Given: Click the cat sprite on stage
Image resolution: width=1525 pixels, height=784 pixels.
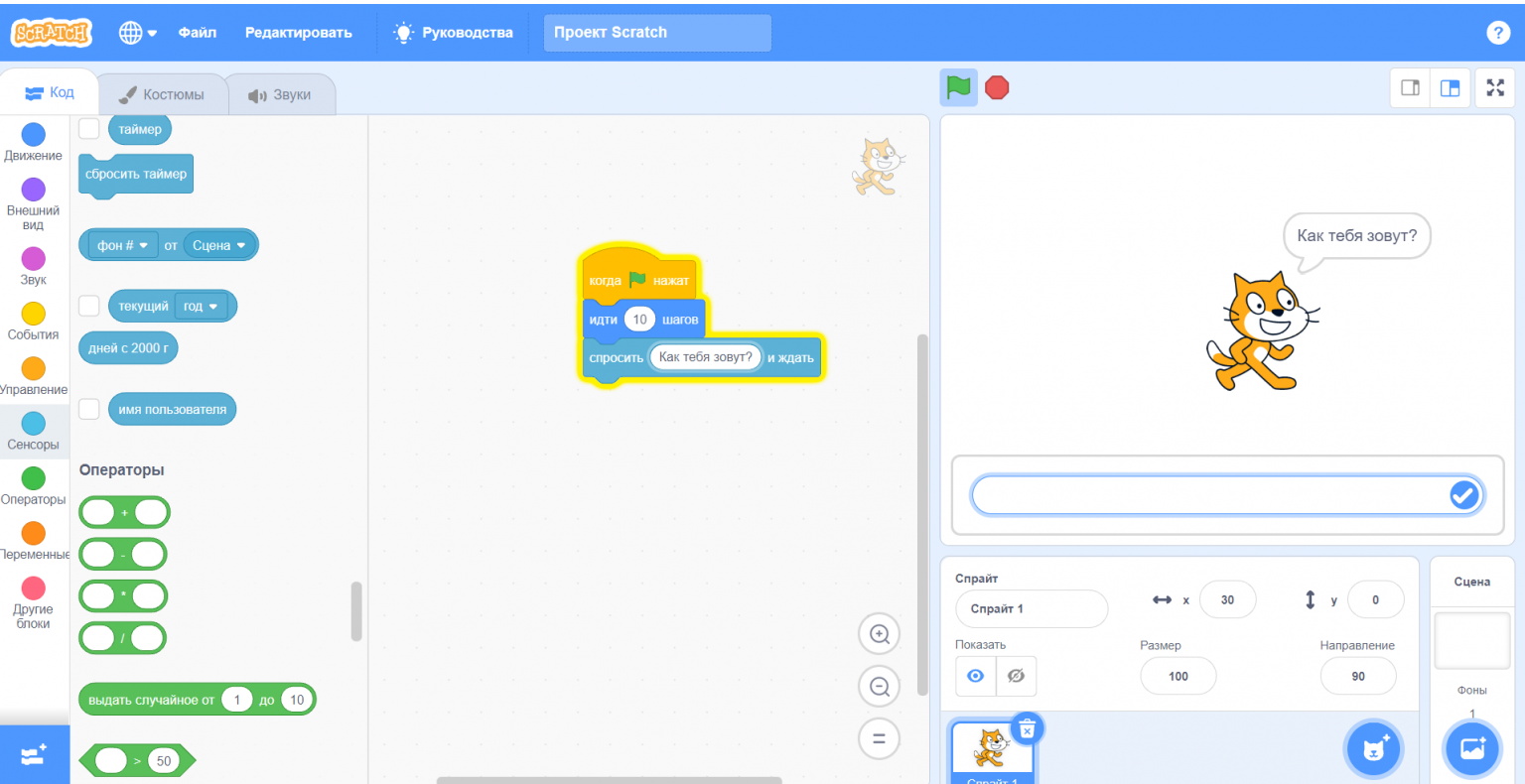Looking at the screenshot, I should tap(1261, 331).
